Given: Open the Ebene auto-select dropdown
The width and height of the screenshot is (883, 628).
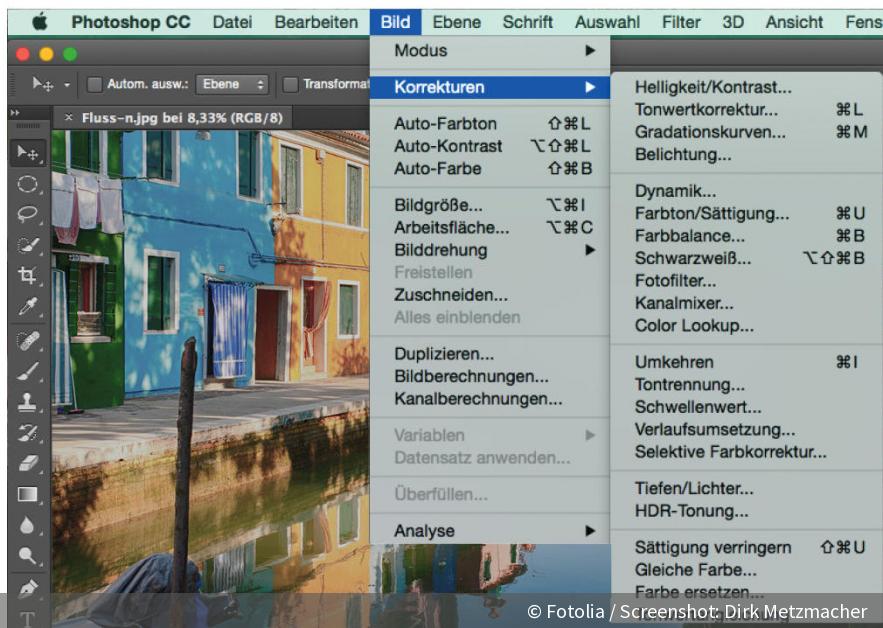Looking at the screenshot, I should tap(232, 84).
